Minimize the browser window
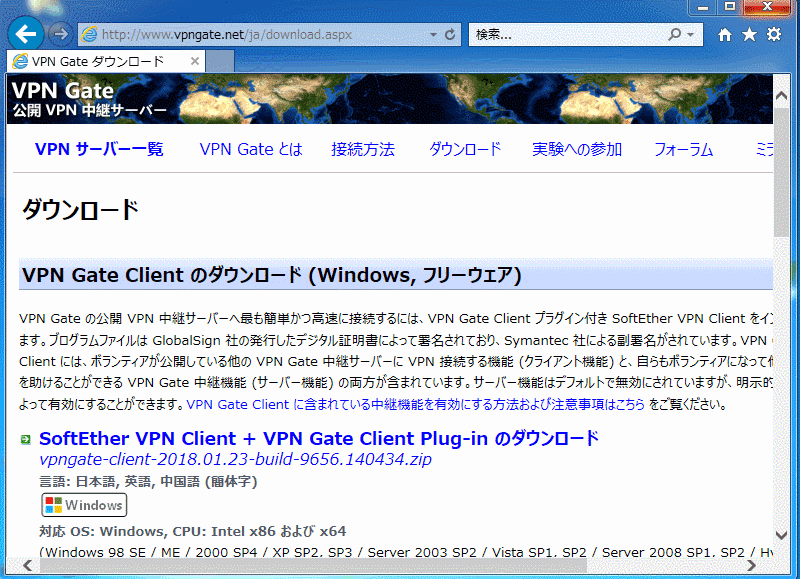Viewport: 800px width, 579px height. [x=703, y=7]
